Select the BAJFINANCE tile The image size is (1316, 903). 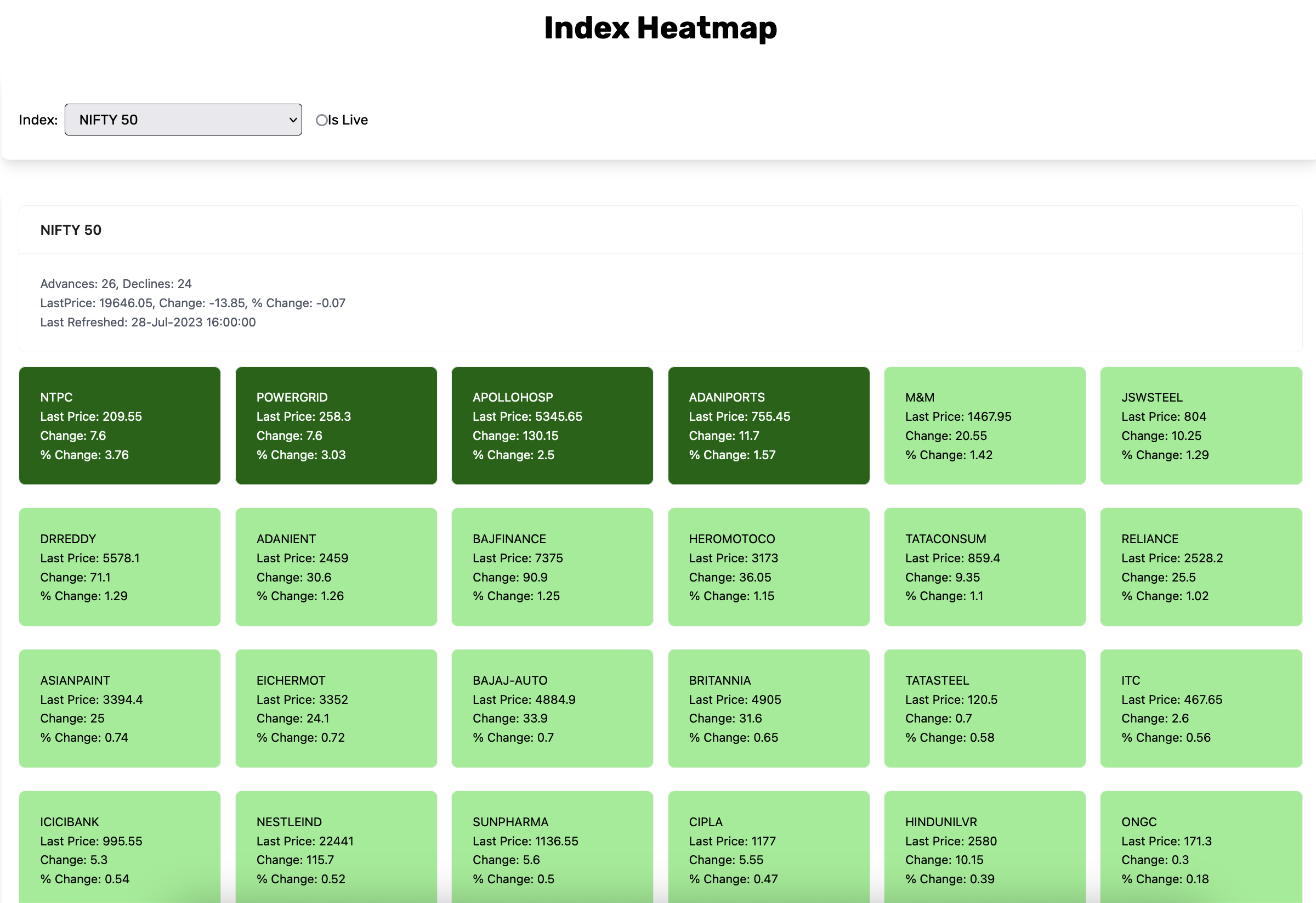point(552,567)
